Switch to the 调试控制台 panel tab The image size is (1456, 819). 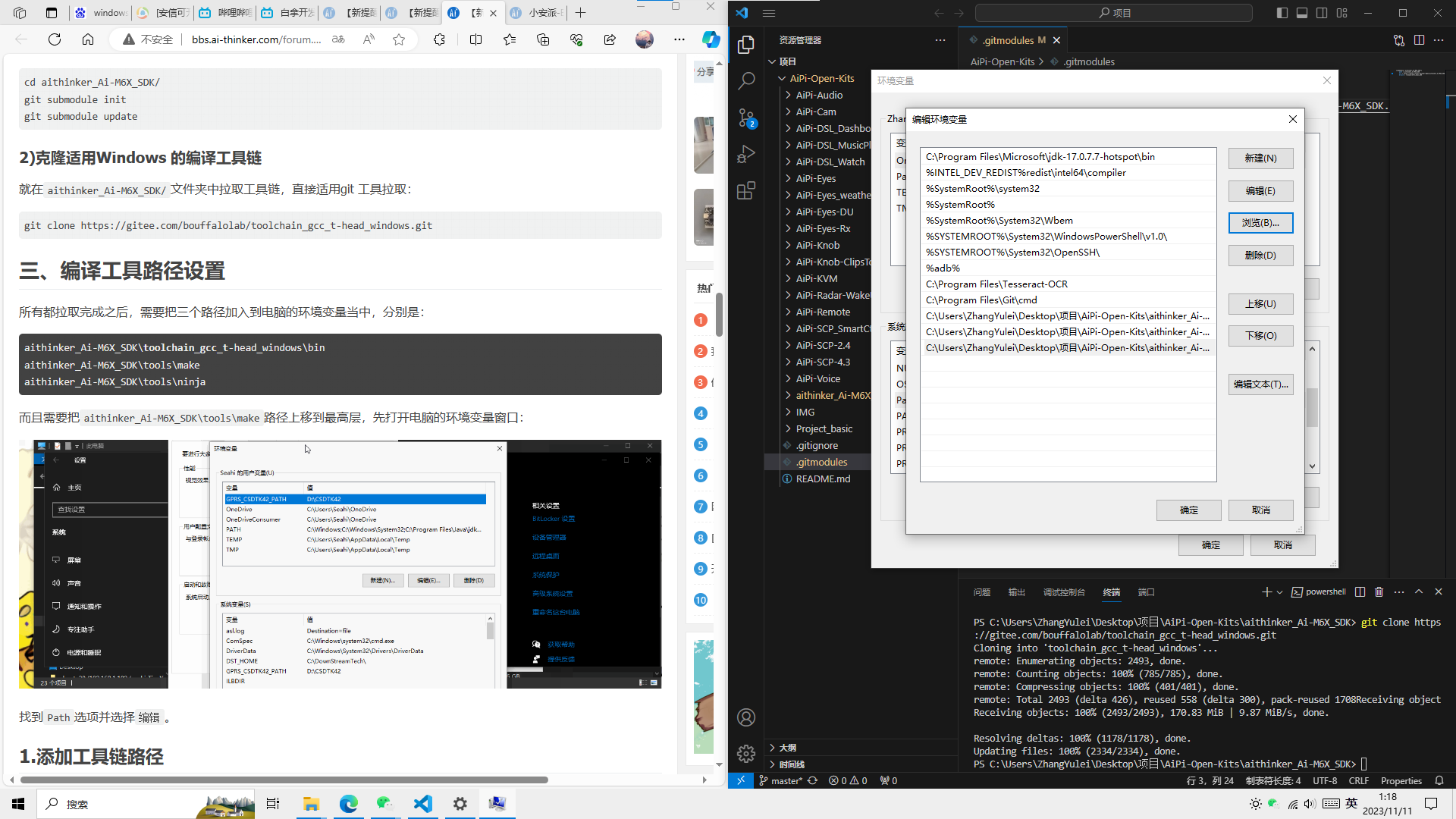click(1064, 592)
